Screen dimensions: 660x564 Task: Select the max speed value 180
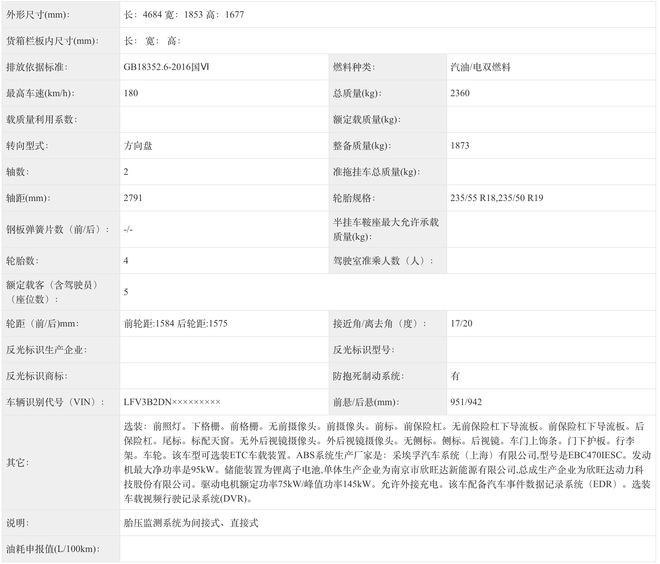coord(132,93)
